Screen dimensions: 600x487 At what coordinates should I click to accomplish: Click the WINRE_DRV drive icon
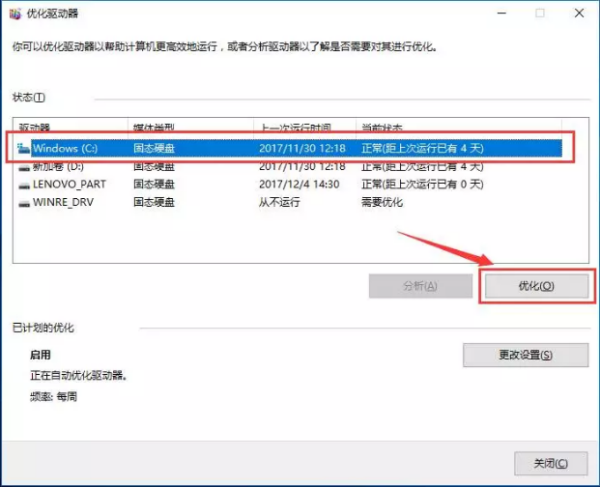(x=24, y=202)
